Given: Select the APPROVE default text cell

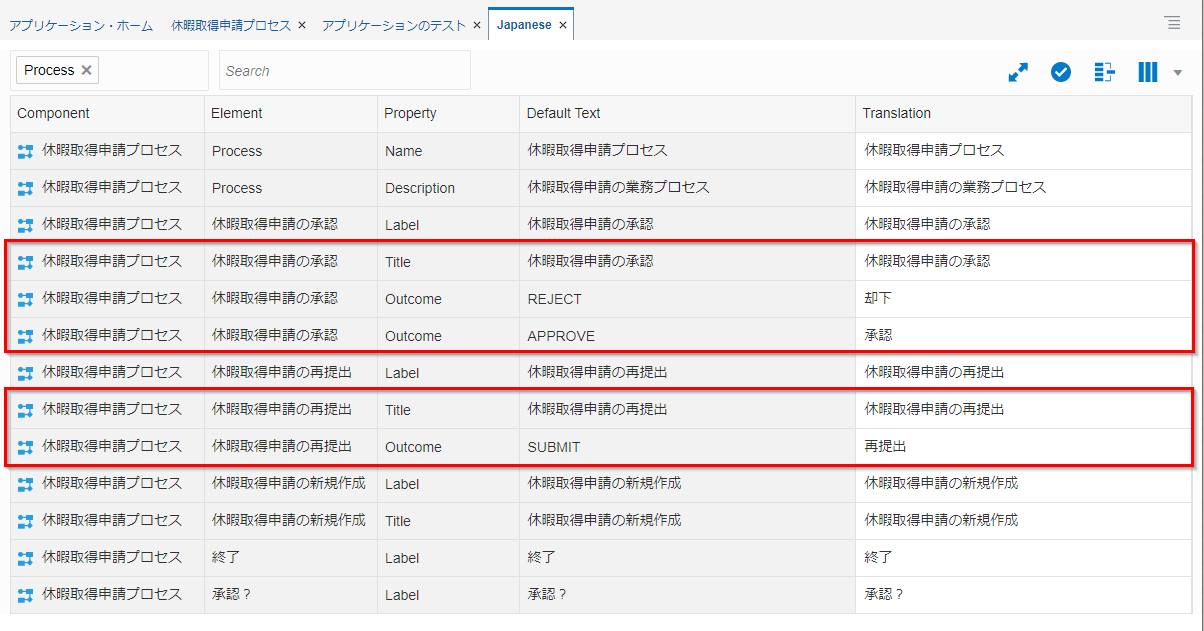Looking at the screenshot, I should (561, 336).
